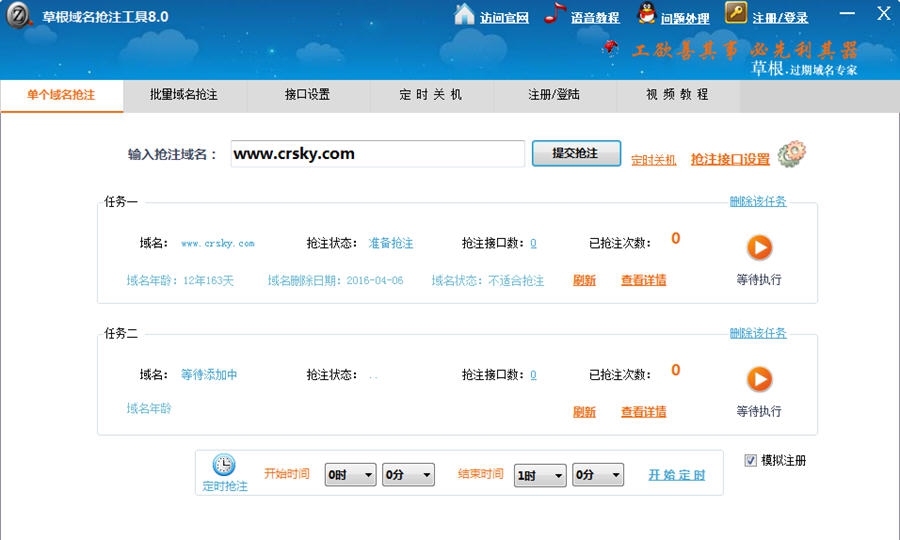
Task: Click the app logo in title bar
Action: coord(18,17)
